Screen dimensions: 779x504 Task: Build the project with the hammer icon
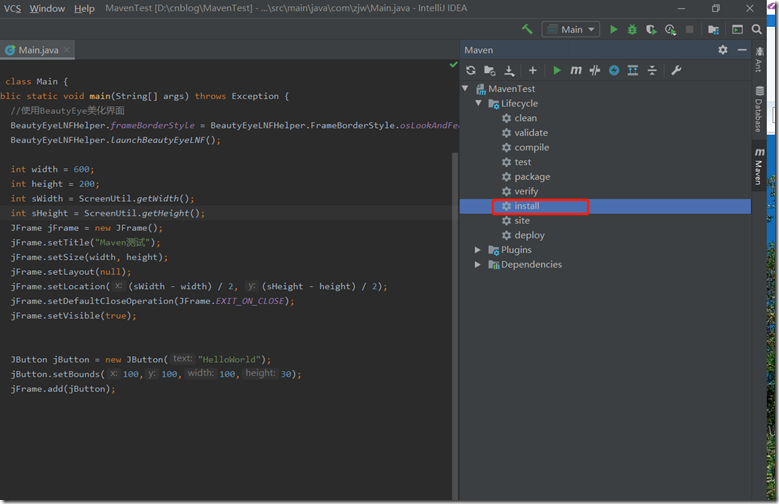coord(527,29)
